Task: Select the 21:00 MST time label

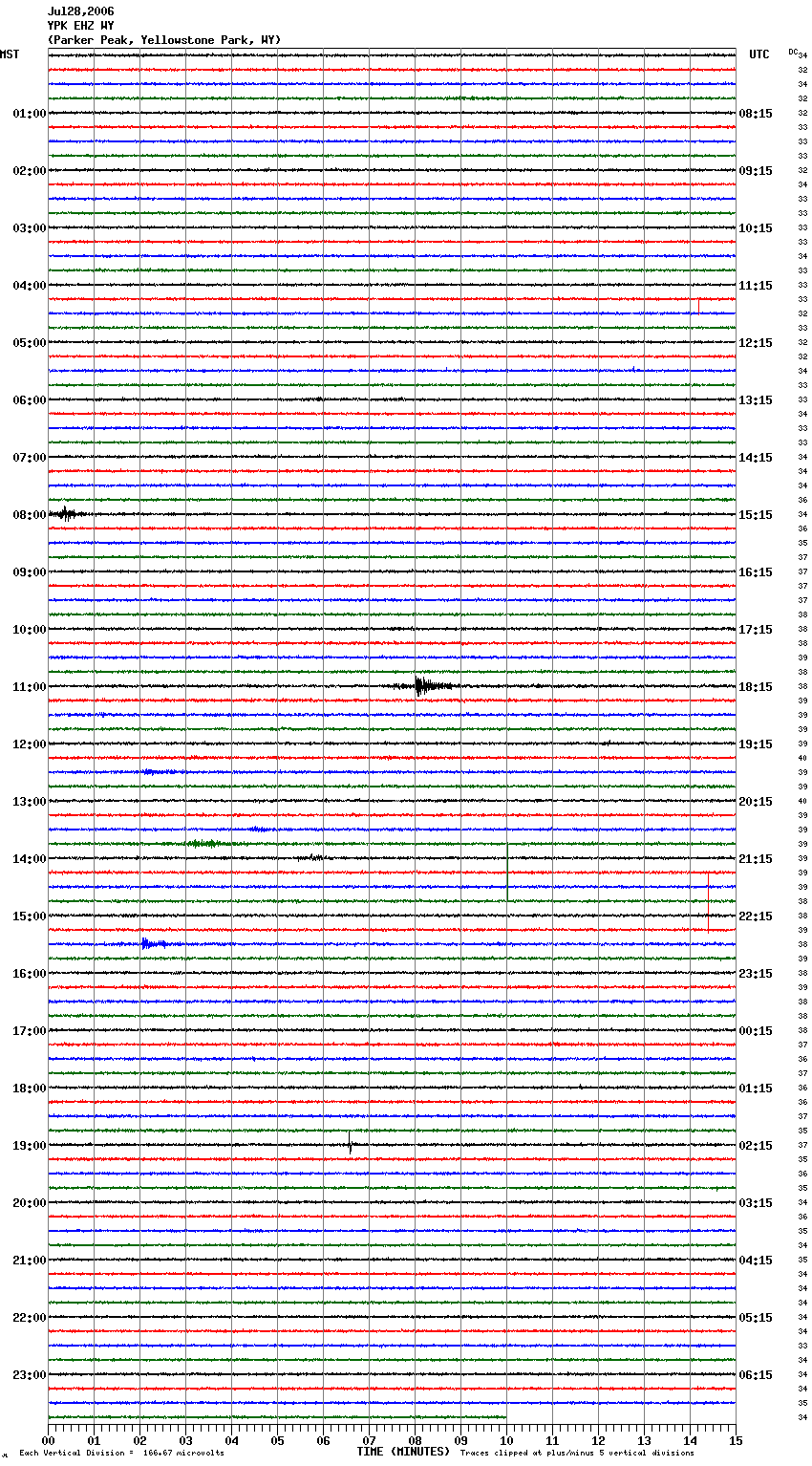Action: 30,1261
